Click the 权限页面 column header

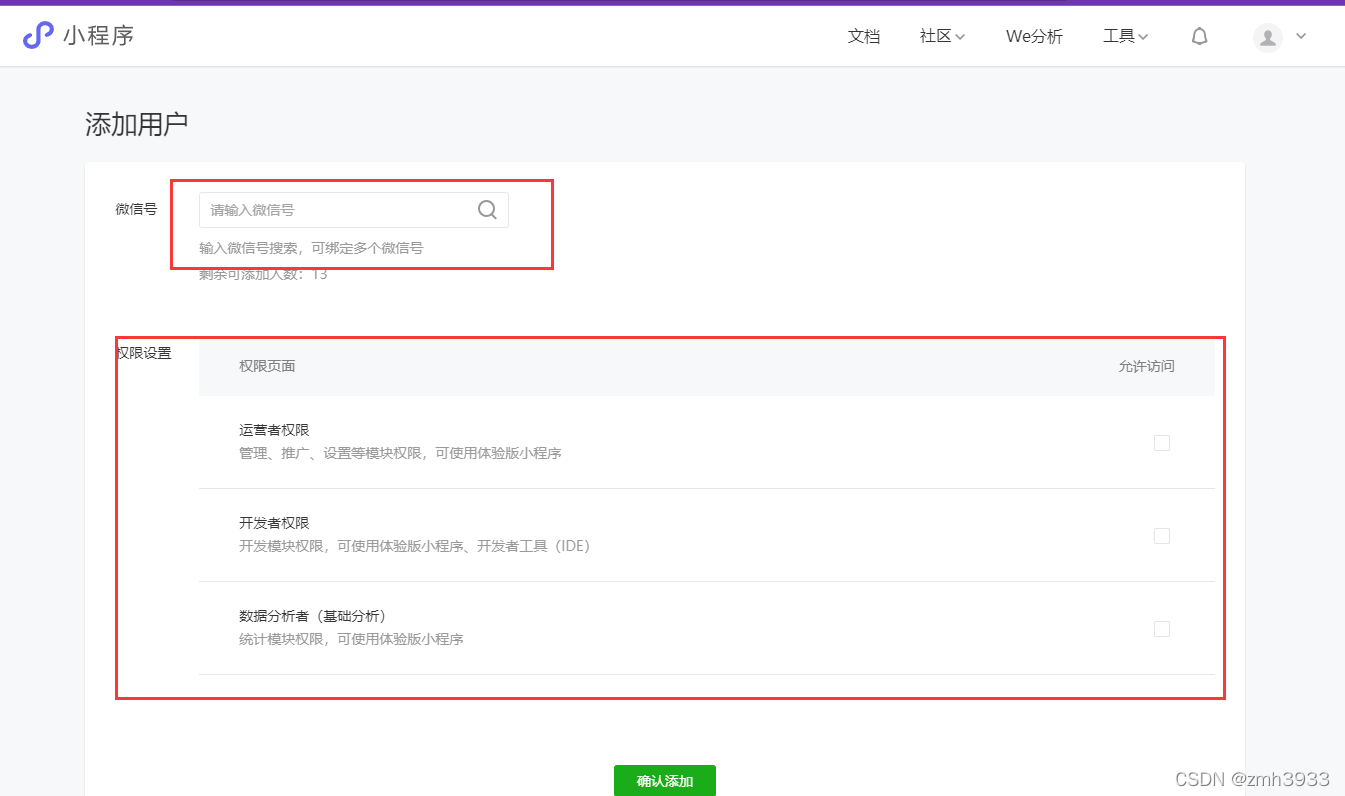click(267, 366)
